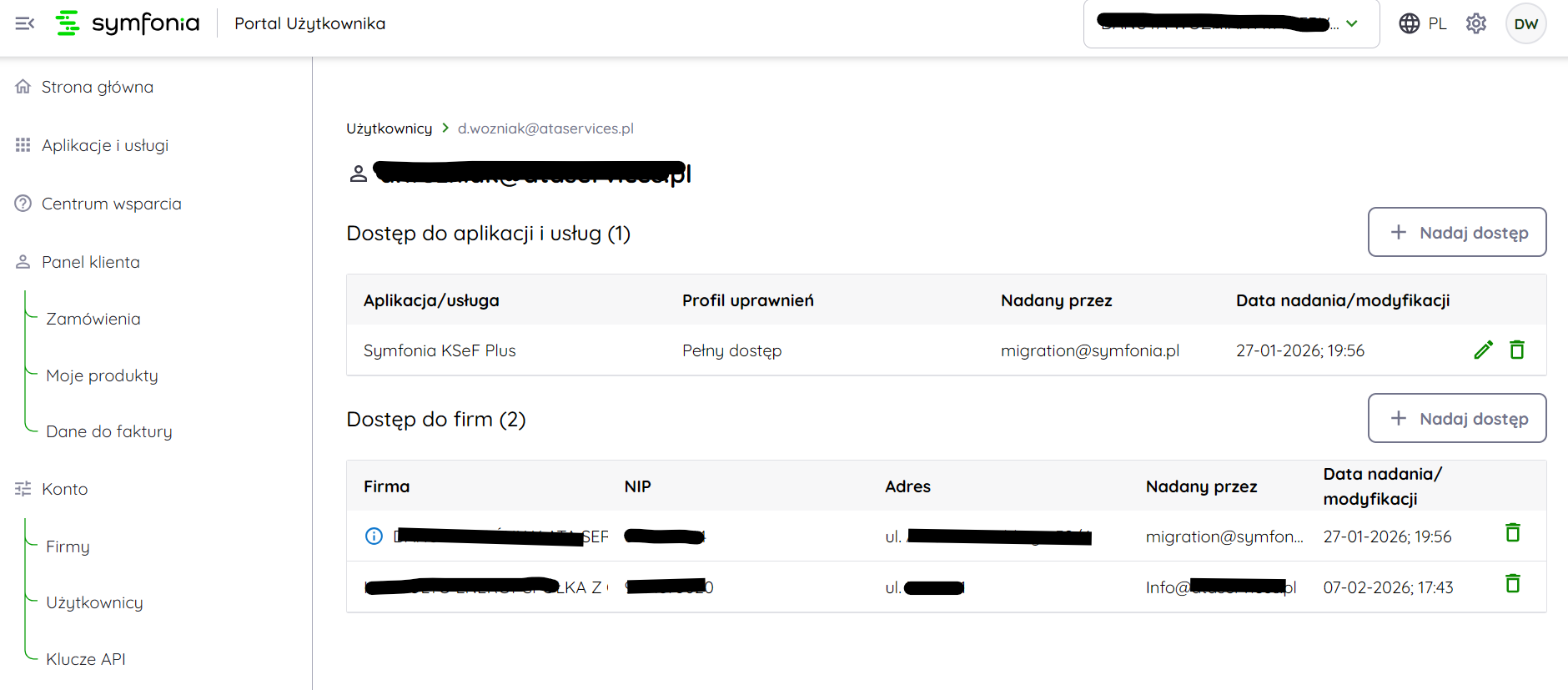Edit Symfonia KSeF Plus access with pencil
This screenshot has height=690, width=1568.
(1483, 350)
